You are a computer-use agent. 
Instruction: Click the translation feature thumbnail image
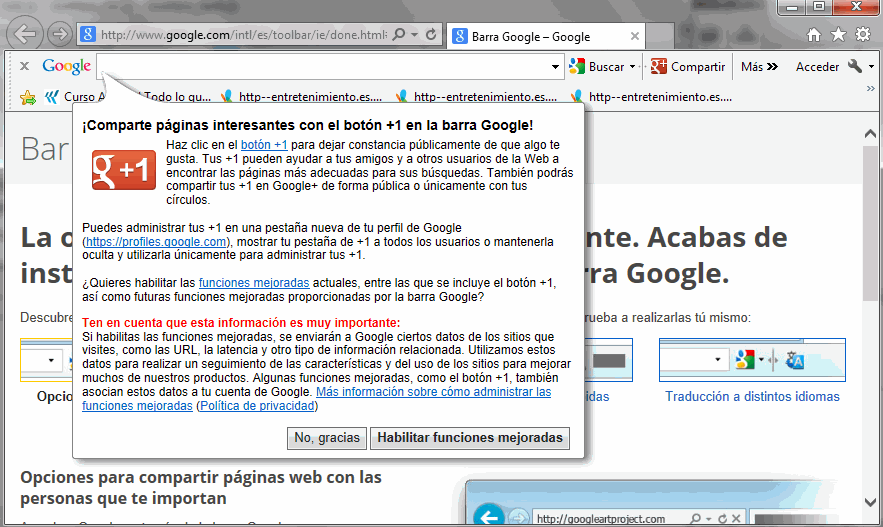[x=752, y=360]
